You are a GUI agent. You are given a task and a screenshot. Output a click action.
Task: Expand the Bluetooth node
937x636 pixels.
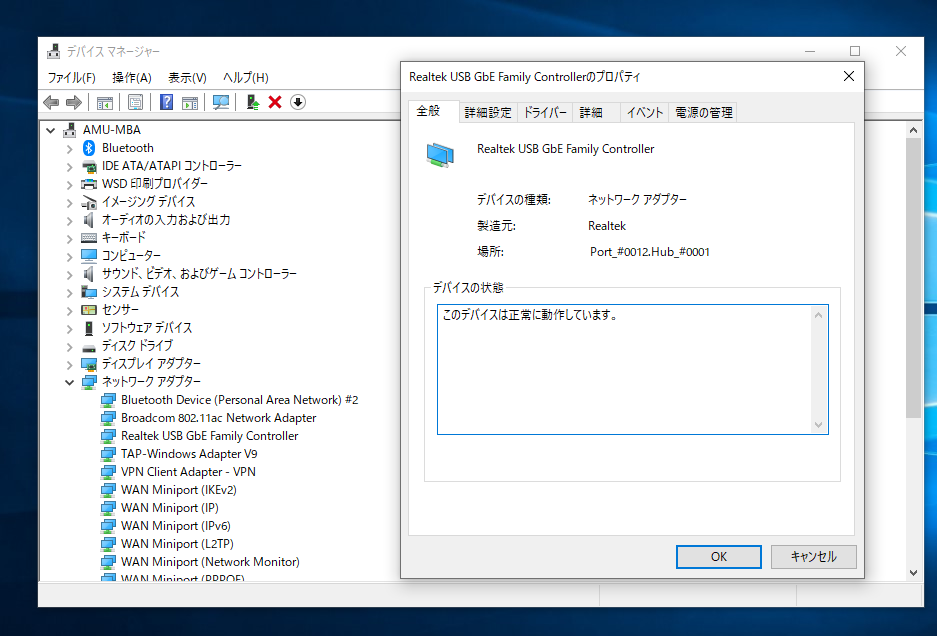(69, 148)
